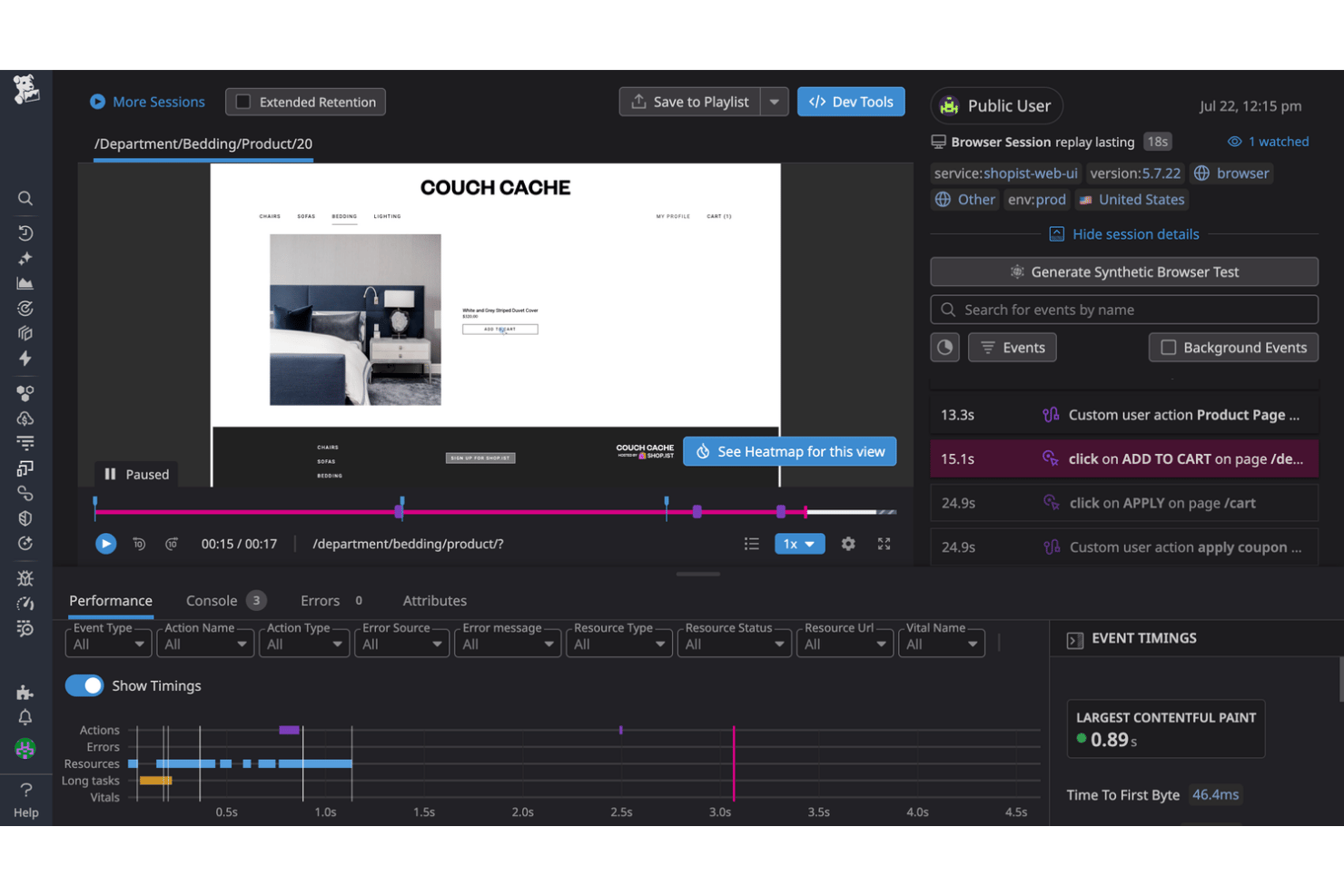The image size is (1344, 896).
Task: Click the globe icon beside Other tag
Action: pyautogui.click(x=944, y=200)
